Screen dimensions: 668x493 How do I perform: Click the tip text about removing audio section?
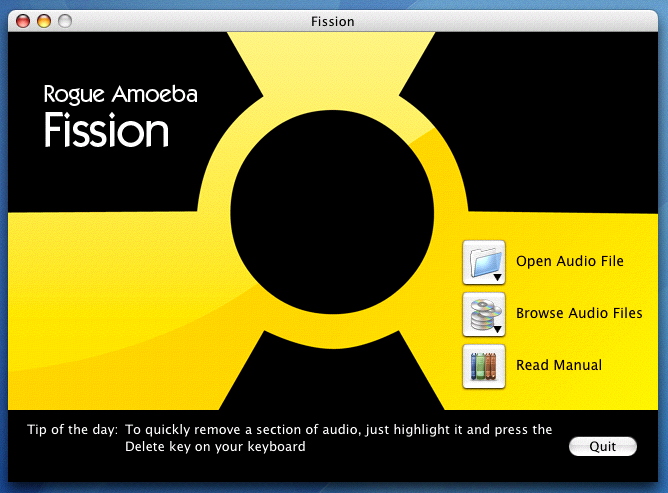click(338, 438)
